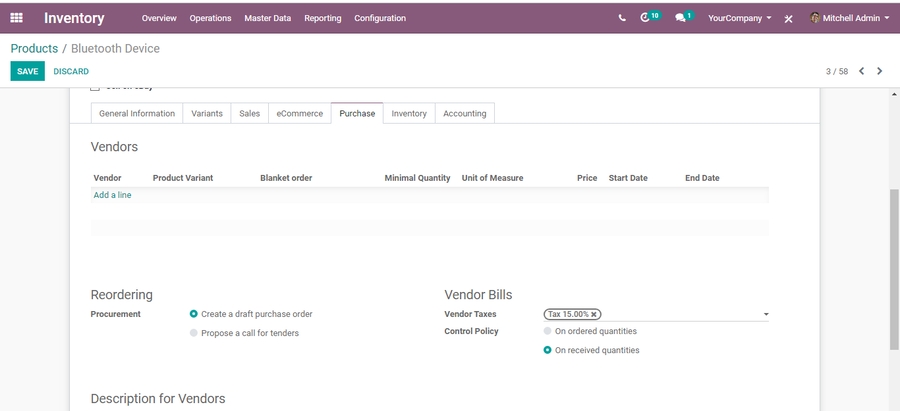Click the debug tools icon
This screenshot has height=411, width=900.
coord(789,19)
